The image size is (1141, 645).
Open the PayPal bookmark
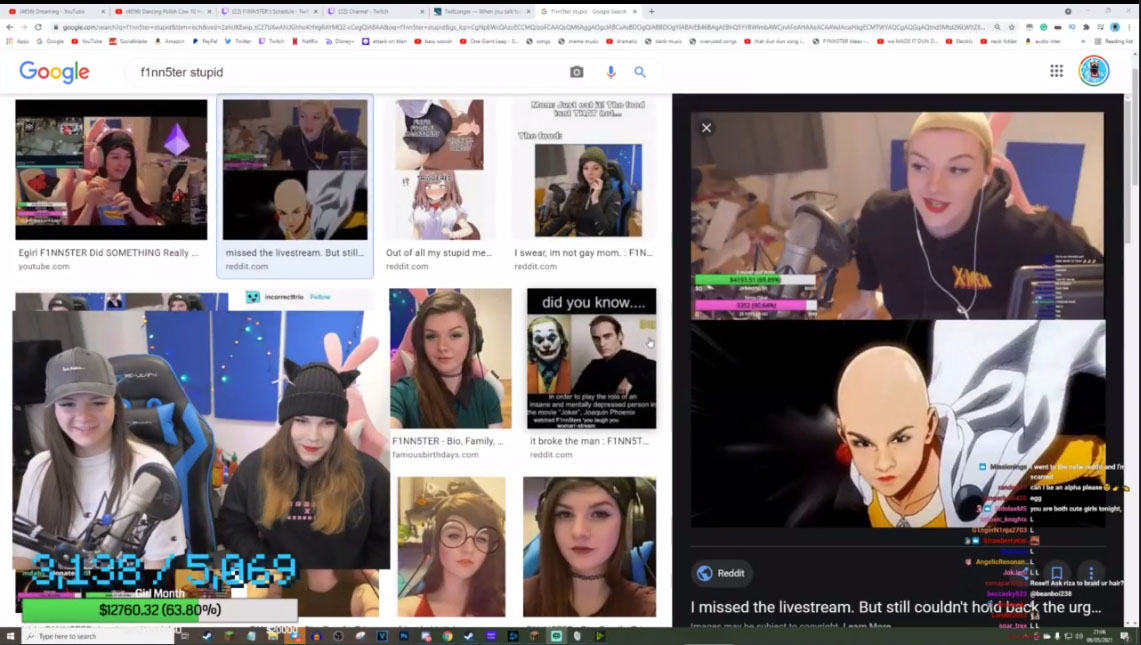click(205, 41)
